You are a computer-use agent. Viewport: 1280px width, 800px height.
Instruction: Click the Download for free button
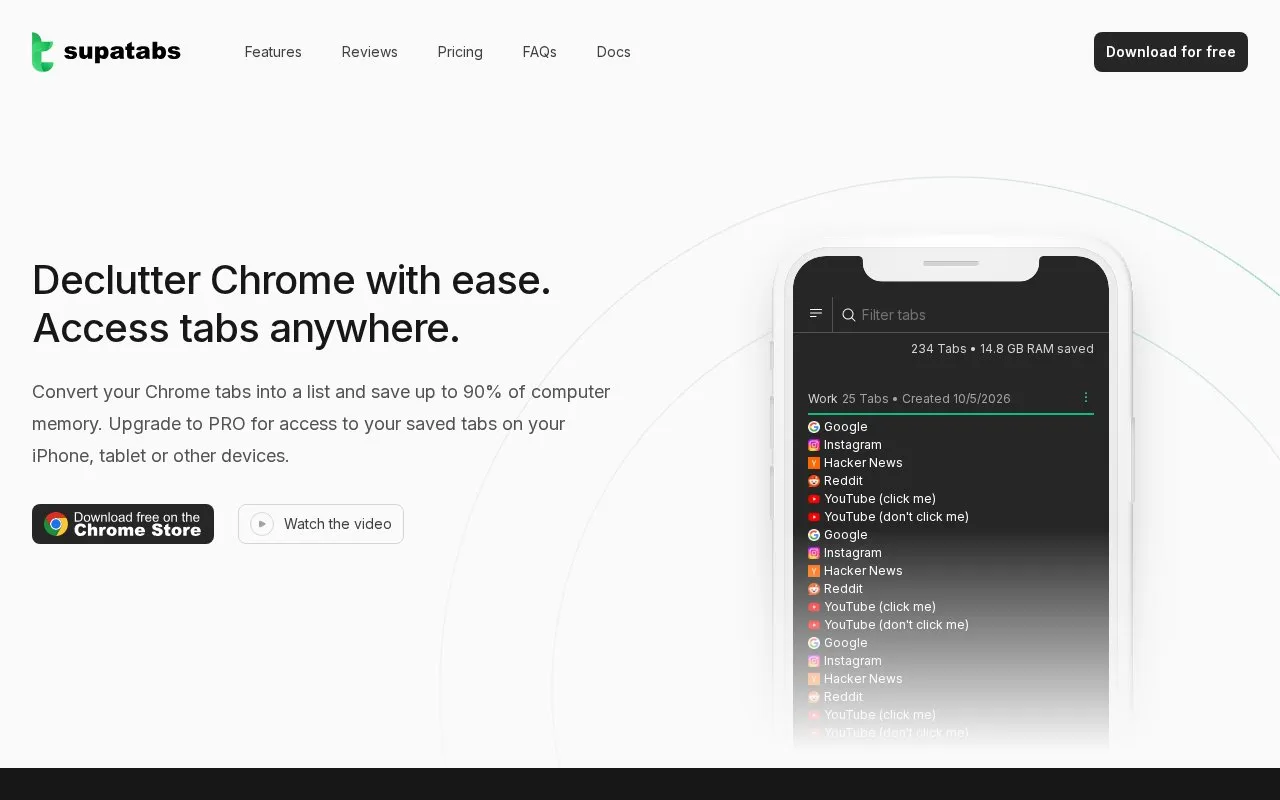[x=1171, y=52]
